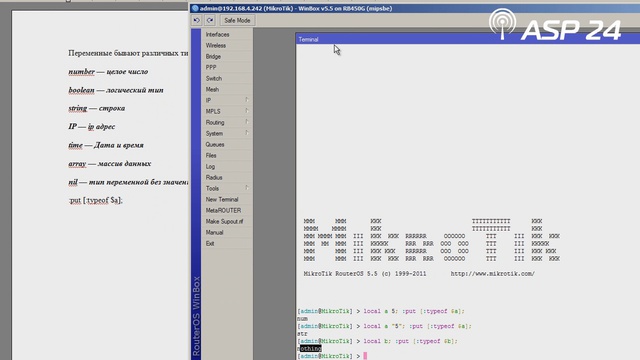Open the Interfaces menu item

coord(227,35)
